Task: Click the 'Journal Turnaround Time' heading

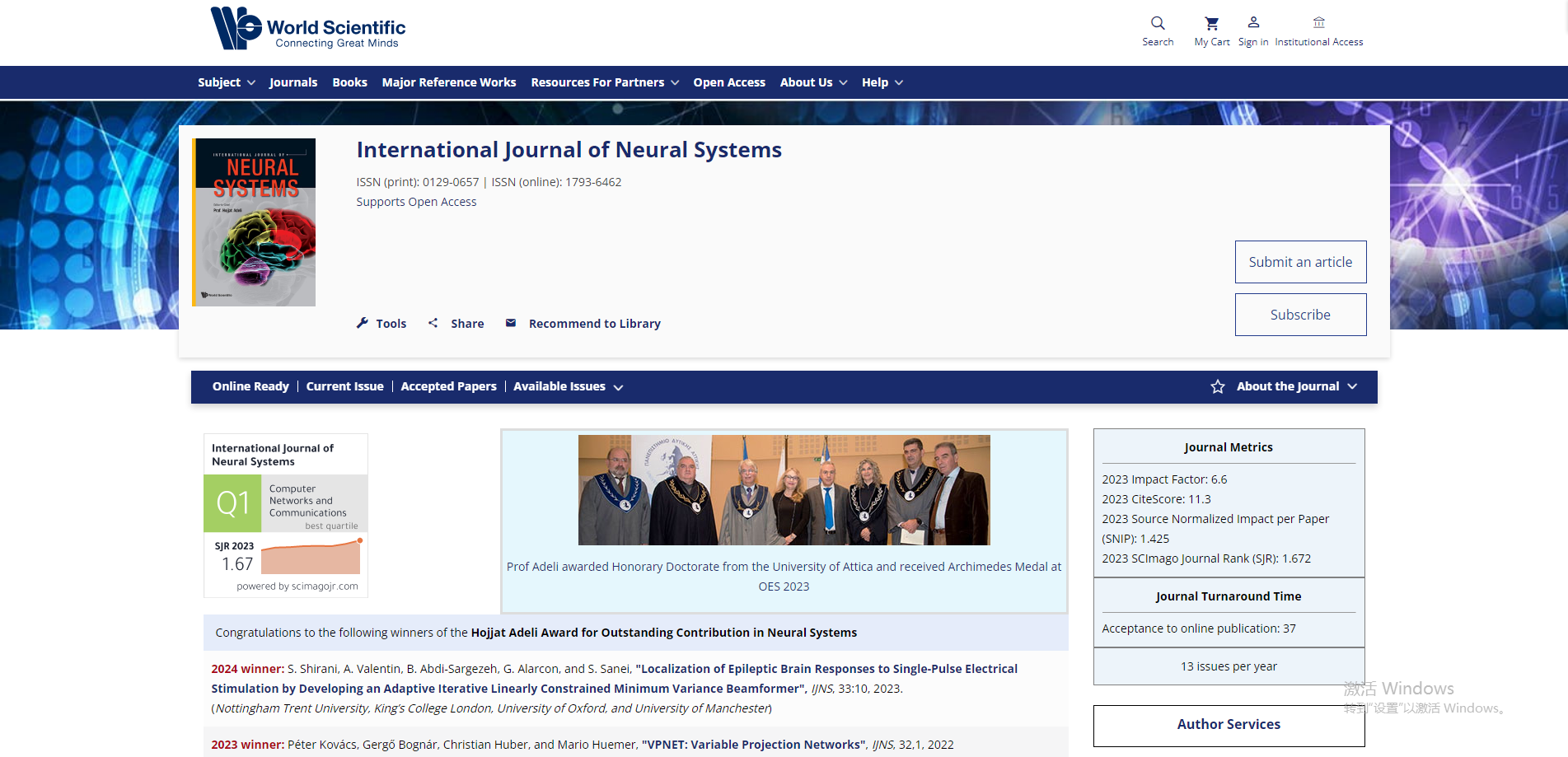Action: coord(1229,596)
